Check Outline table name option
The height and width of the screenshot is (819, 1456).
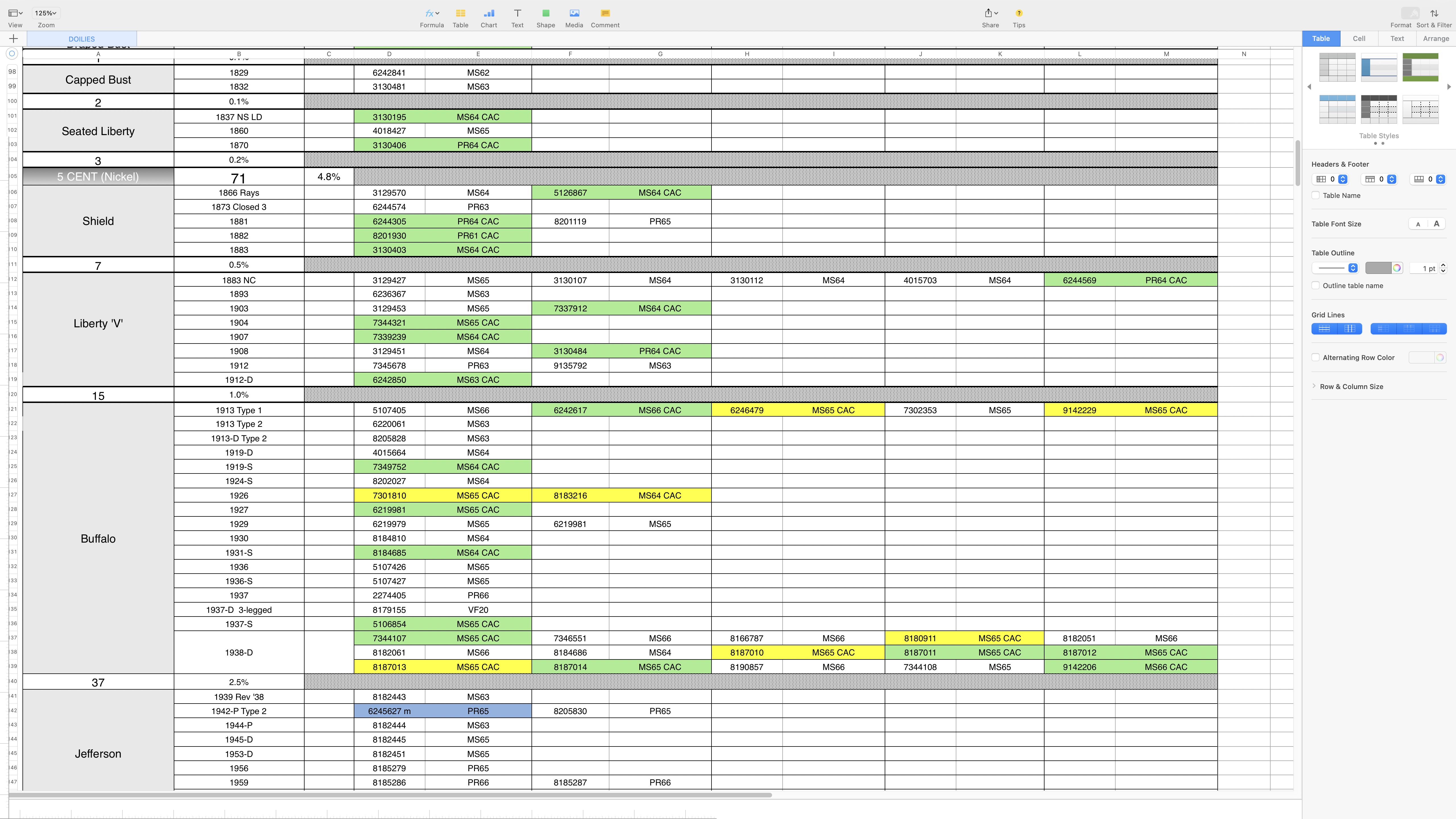pyautogui.click(x=1316, y=286)
